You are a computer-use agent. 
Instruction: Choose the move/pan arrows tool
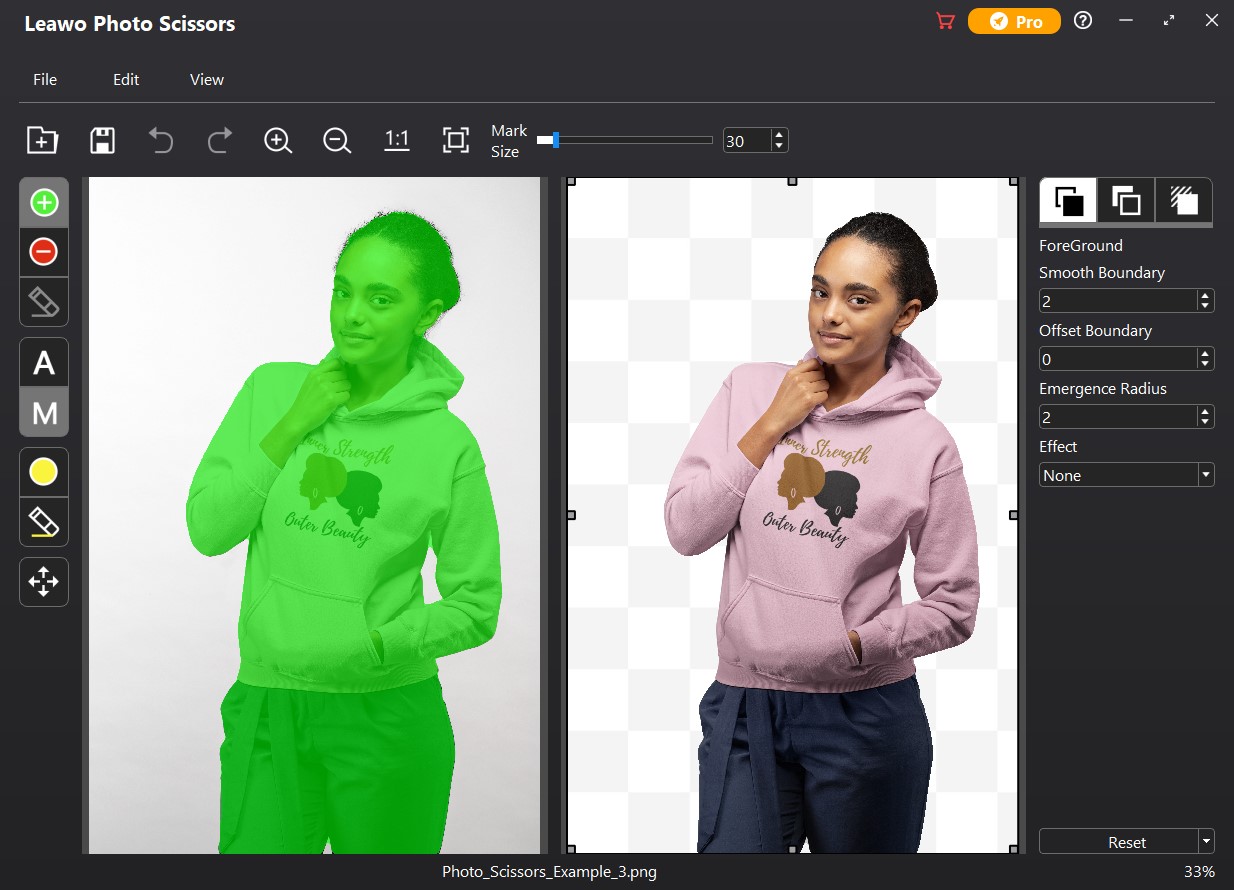click(44, 582)
